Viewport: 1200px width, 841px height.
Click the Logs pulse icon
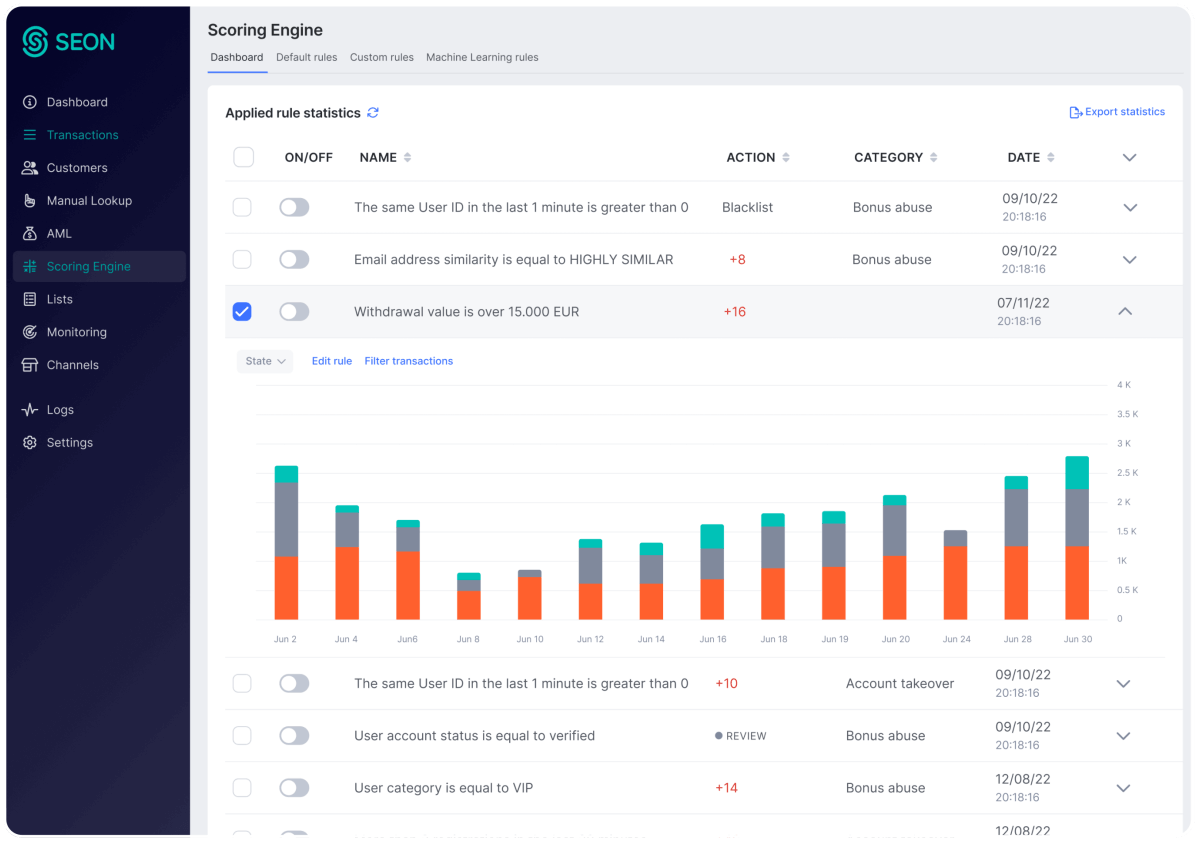[x=30, y=410]
